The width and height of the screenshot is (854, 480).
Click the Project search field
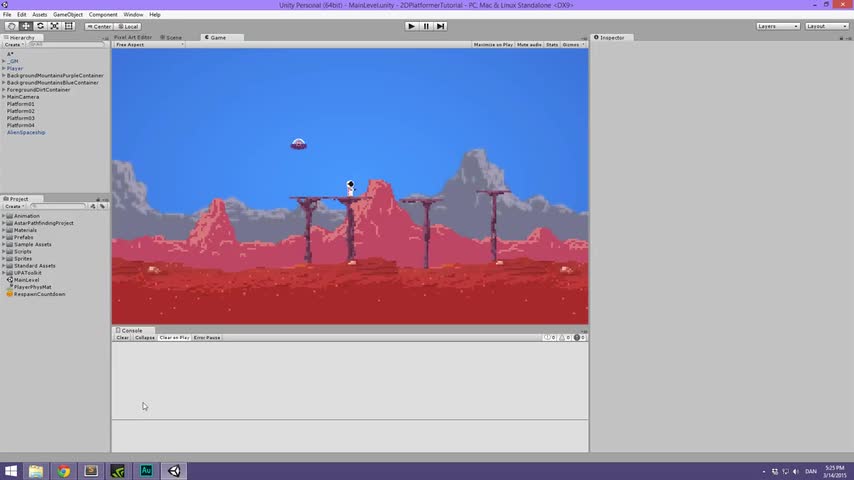point(58,206)
